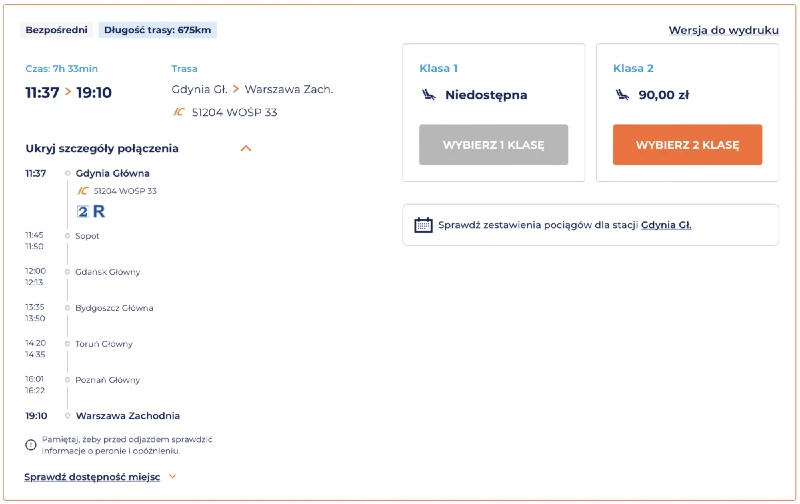800x504 pixels.
Task: Hide details via 'Ukryj szczegóły połączenia'
Action: click(x=102, y=149)
